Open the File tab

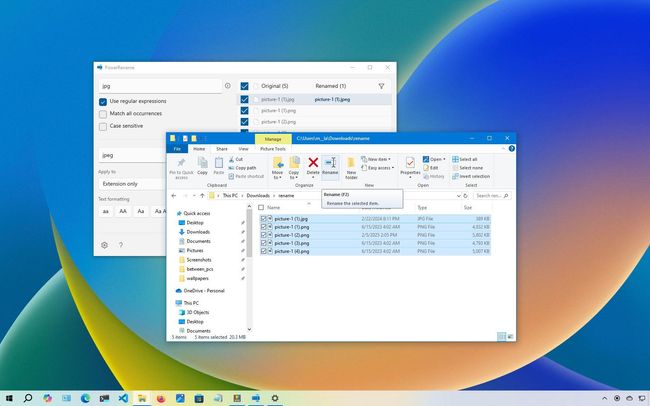pos(177,149)
